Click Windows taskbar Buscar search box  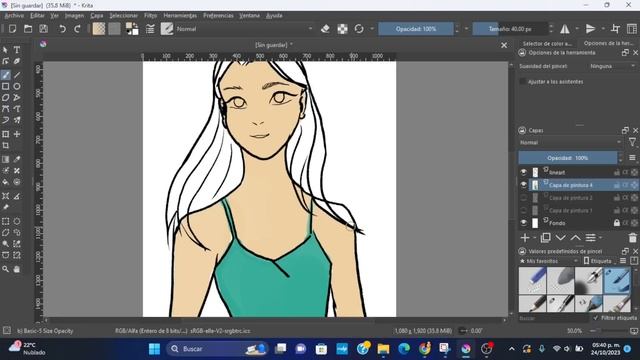coord(216,349)
